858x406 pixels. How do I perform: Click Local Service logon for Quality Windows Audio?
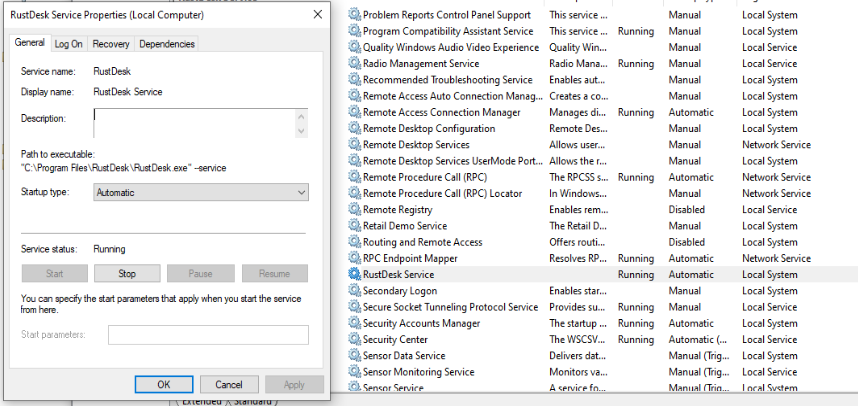(x=769, y=48)
